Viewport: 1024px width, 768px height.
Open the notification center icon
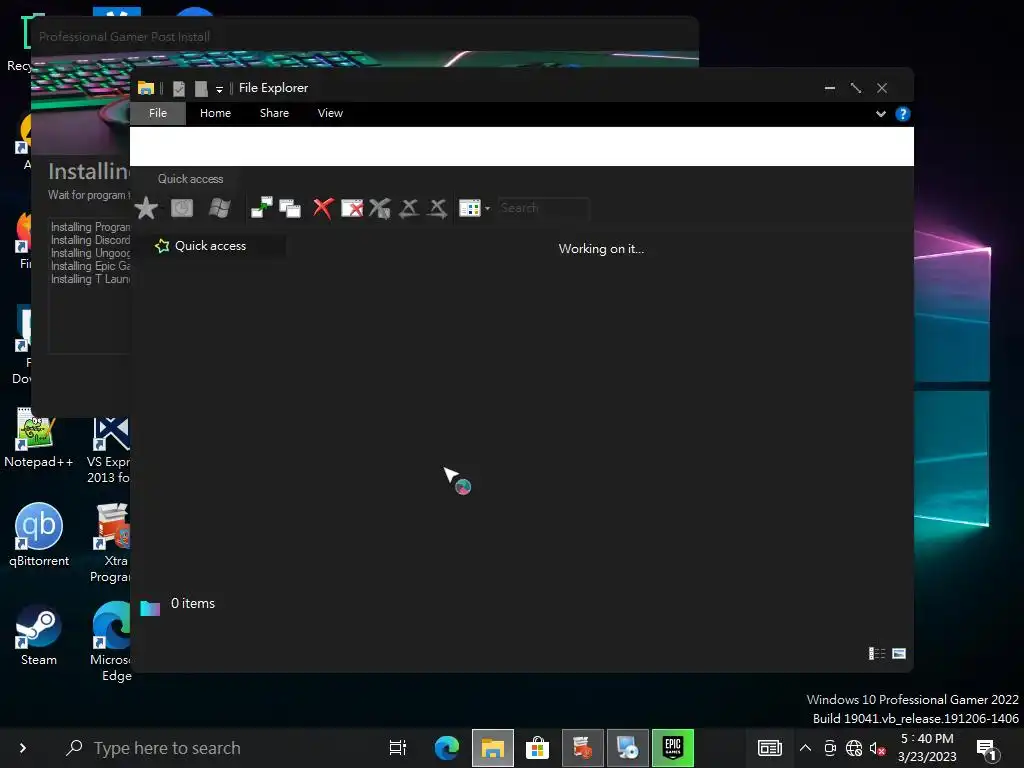[986, 749]
